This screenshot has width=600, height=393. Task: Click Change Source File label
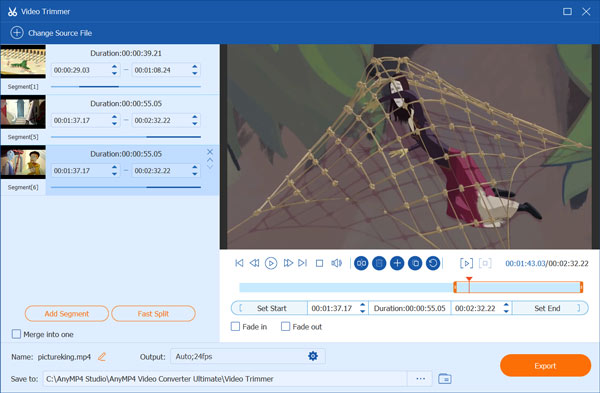[60, 33]
